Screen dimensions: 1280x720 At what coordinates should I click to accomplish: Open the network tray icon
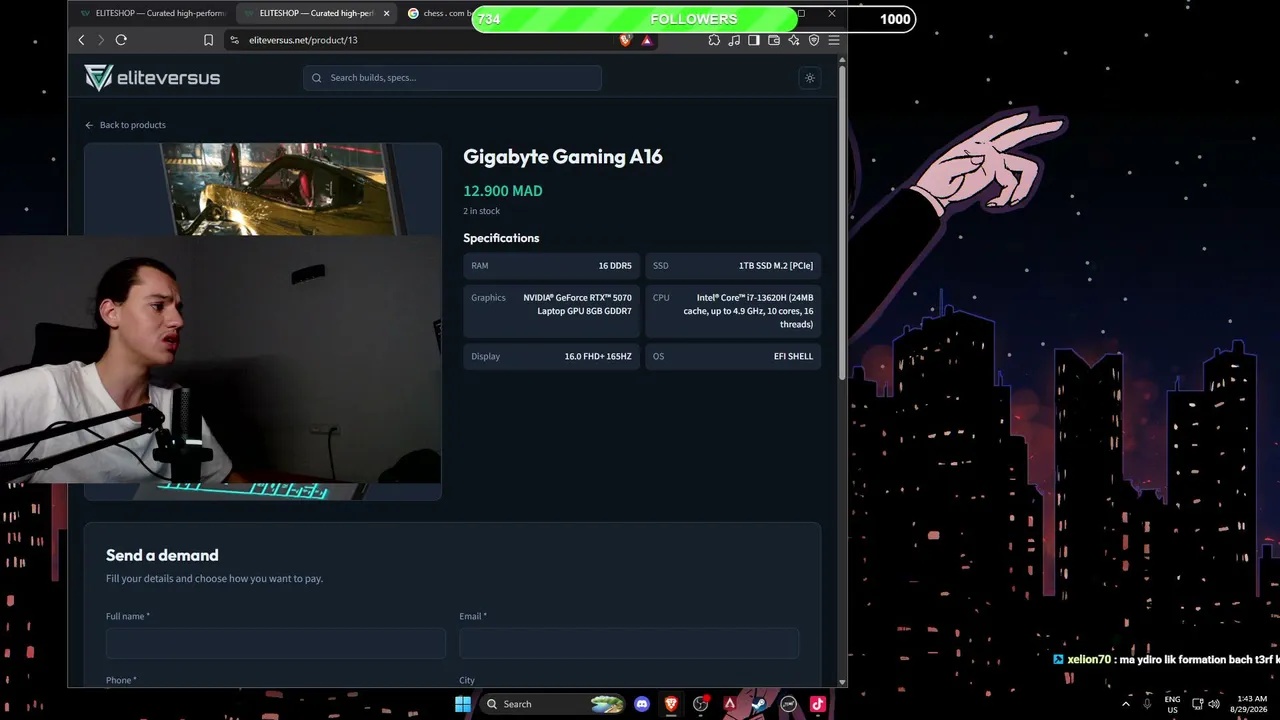(1197, 704)
